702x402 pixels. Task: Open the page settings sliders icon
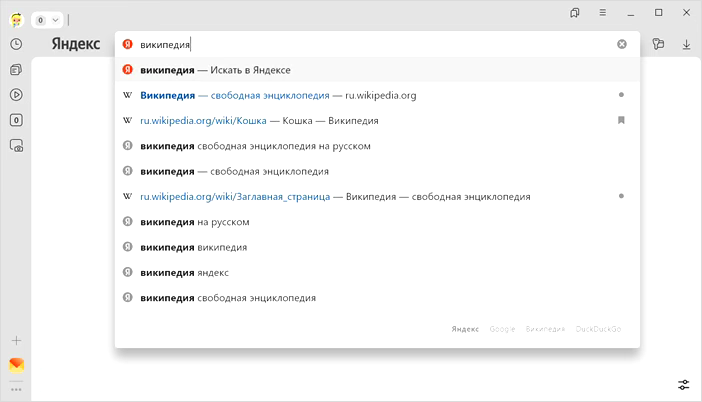pos(684,385)
